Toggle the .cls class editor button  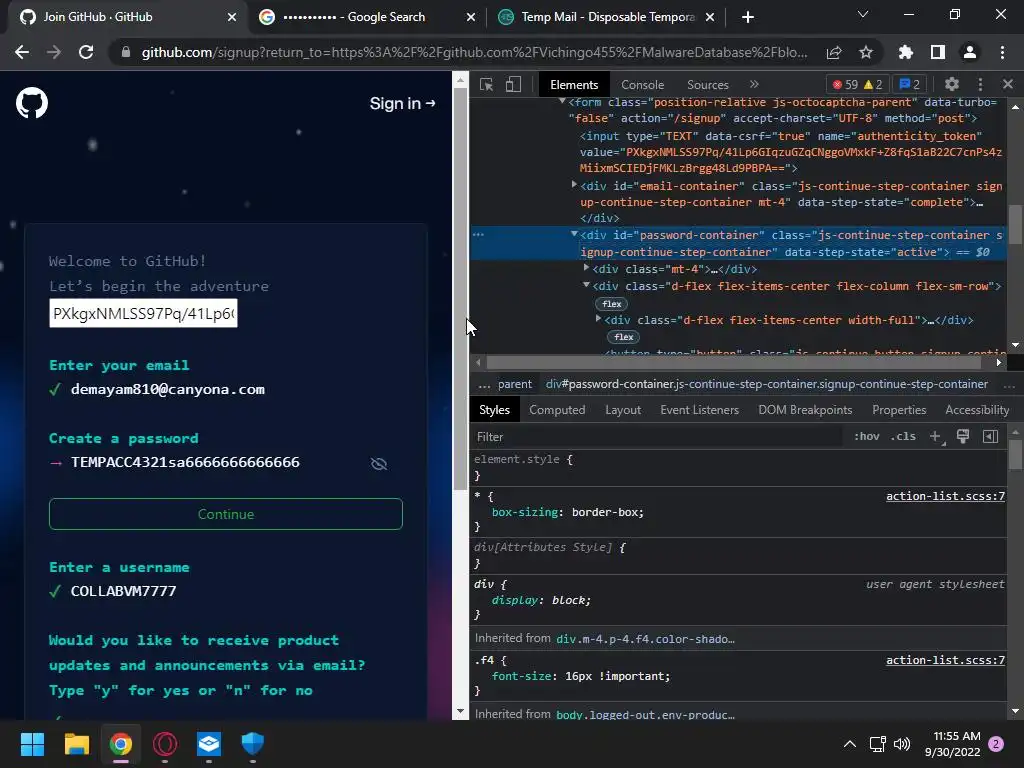click(x=903, y=437)
